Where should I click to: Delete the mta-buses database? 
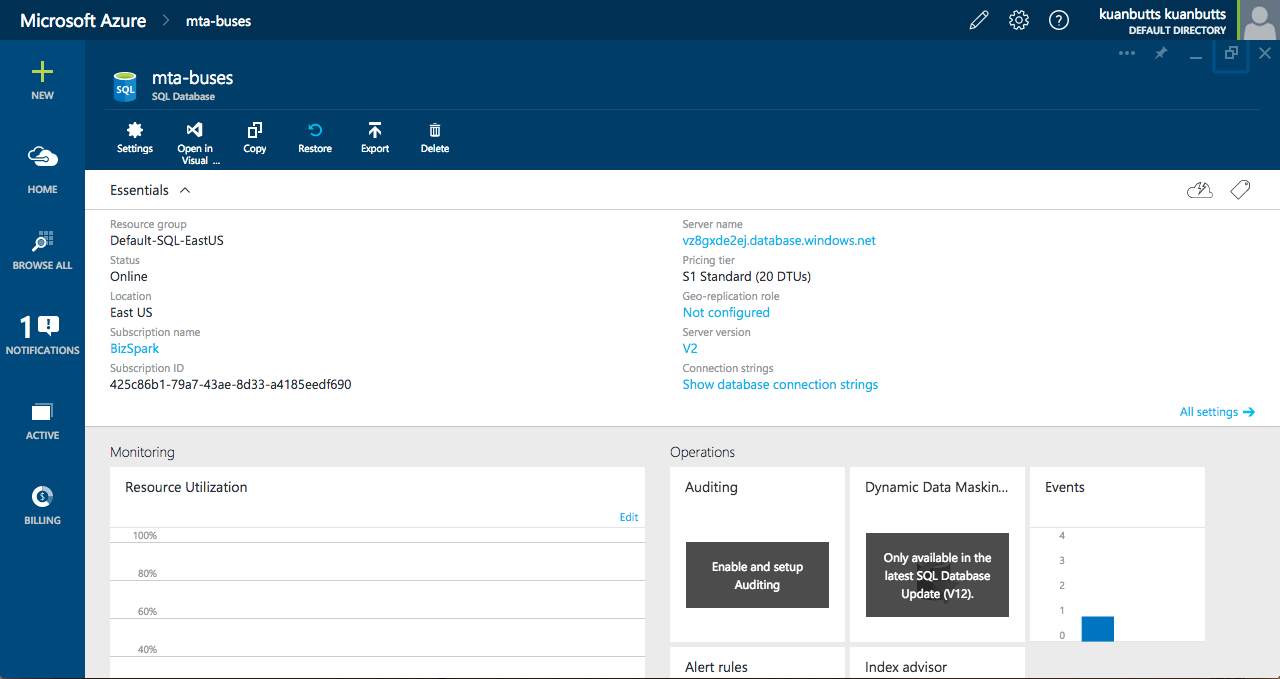pos(435,138)
